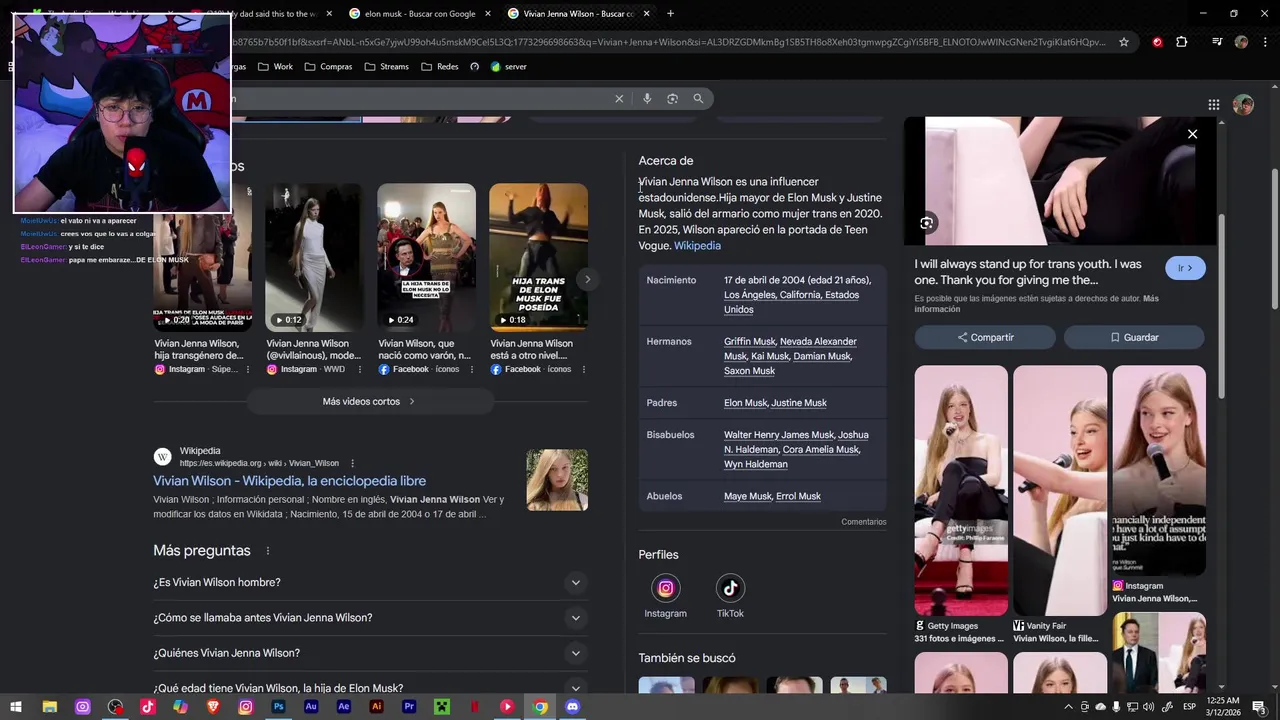The height and width of the screenshot is (720, 1280).
Task: Open 'Vivian Wilson - Wikipedia, la enciclopedia libre'
Action: 289,481
